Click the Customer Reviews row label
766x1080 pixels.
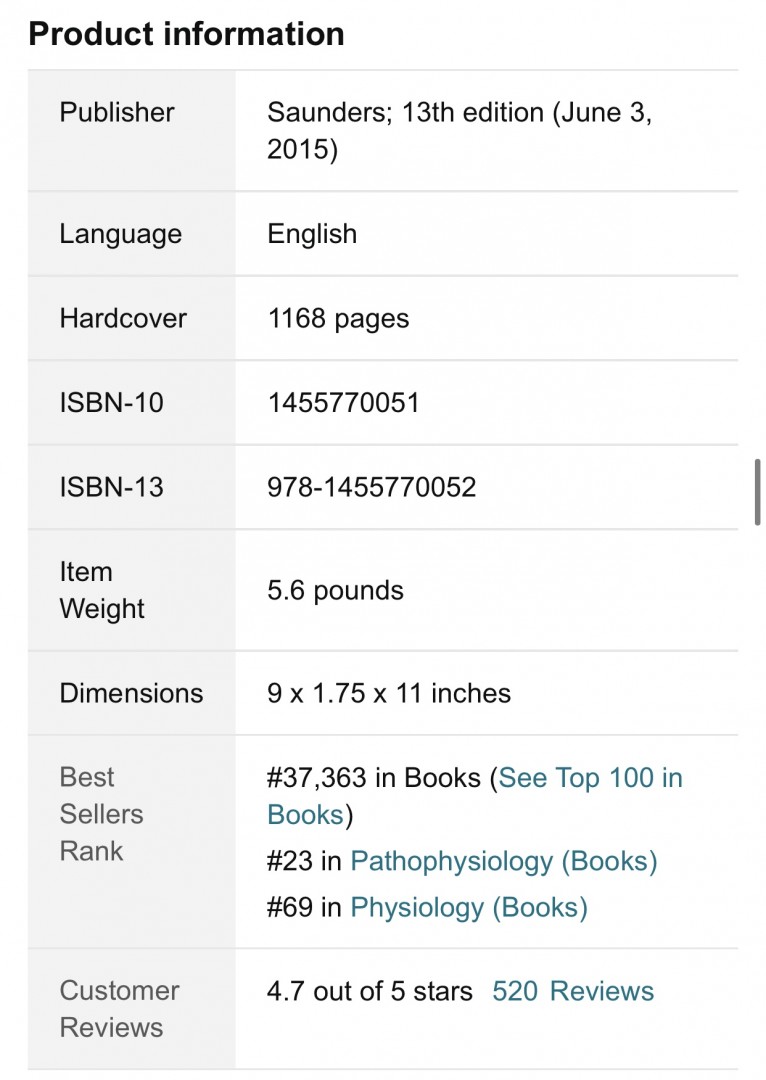tap(119, 1009)
